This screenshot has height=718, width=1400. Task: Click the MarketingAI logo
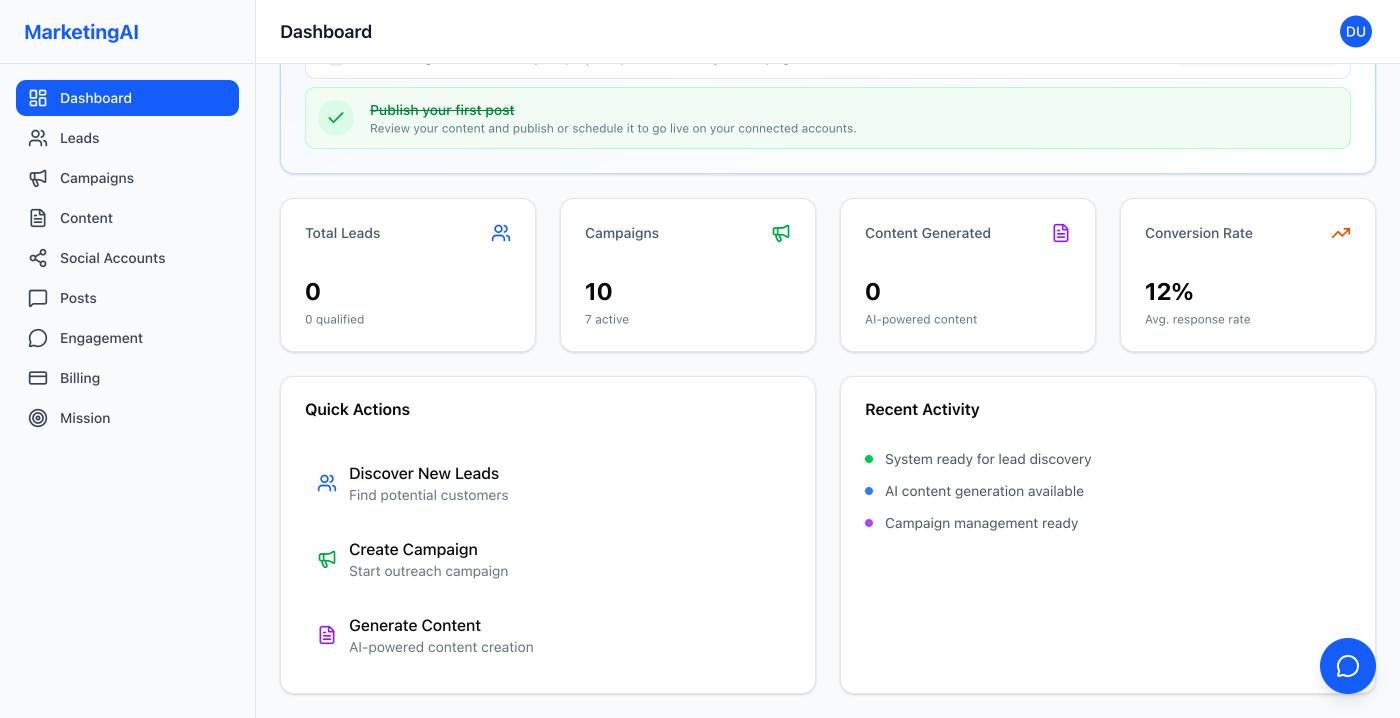(x=81, y=32)
